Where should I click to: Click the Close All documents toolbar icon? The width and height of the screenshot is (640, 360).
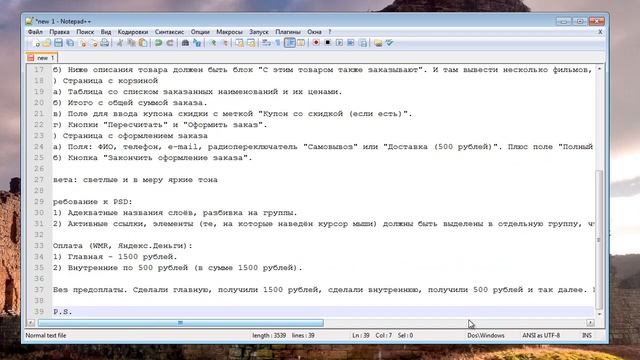(94, 43)
